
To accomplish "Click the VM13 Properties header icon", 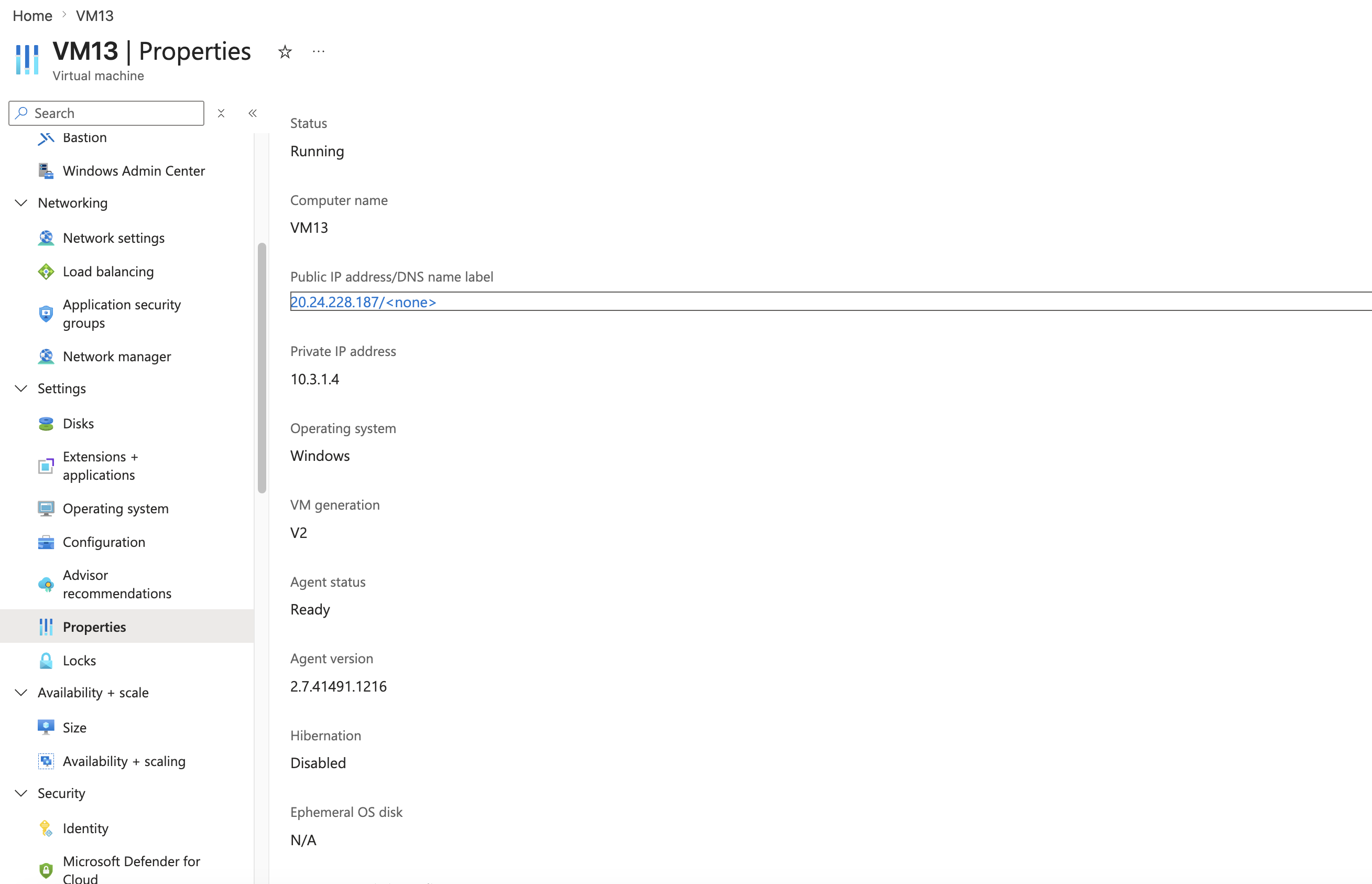I will point(27,60).
